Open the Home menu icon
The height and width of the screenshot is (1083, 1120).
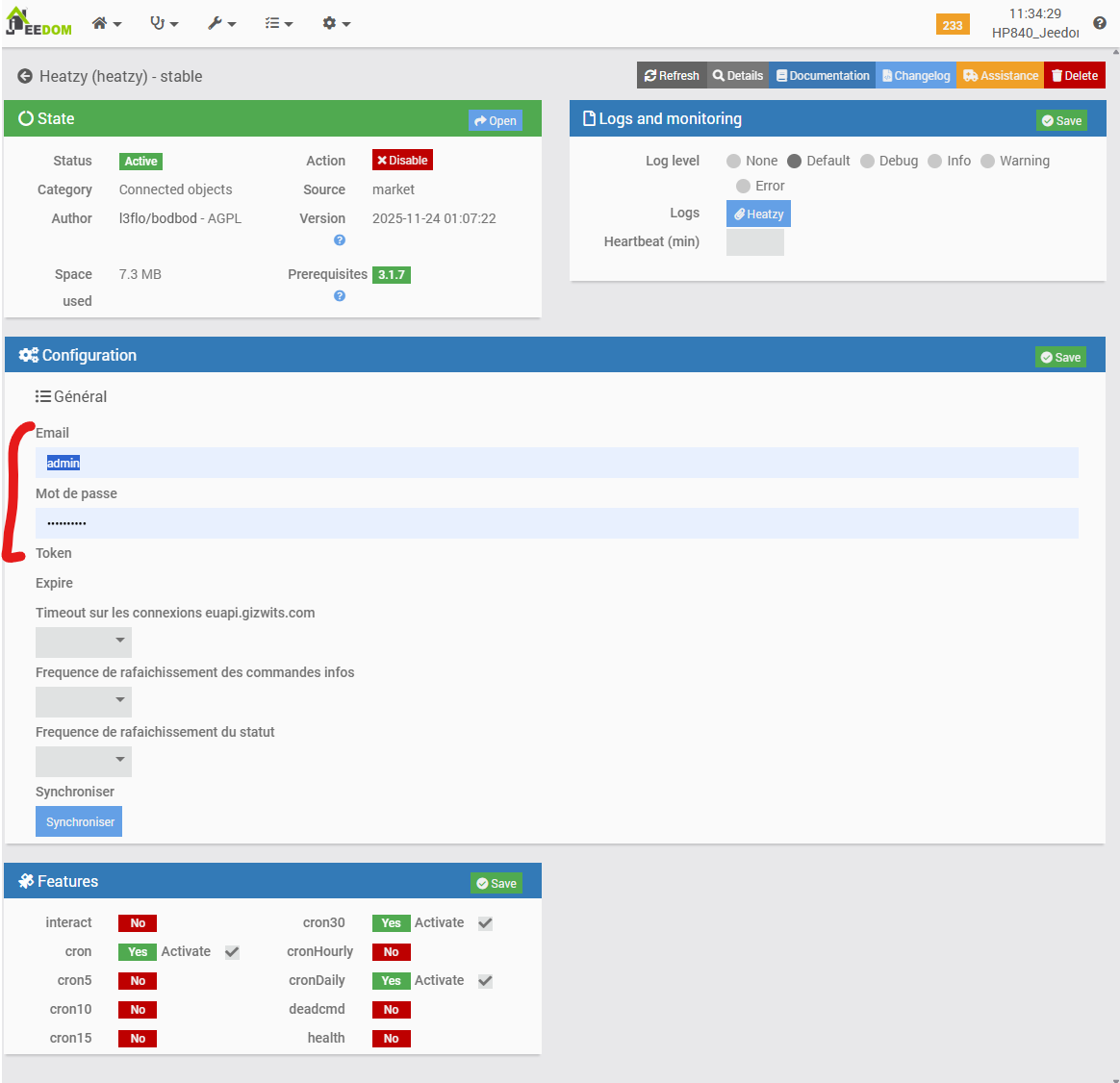(106, 23)
